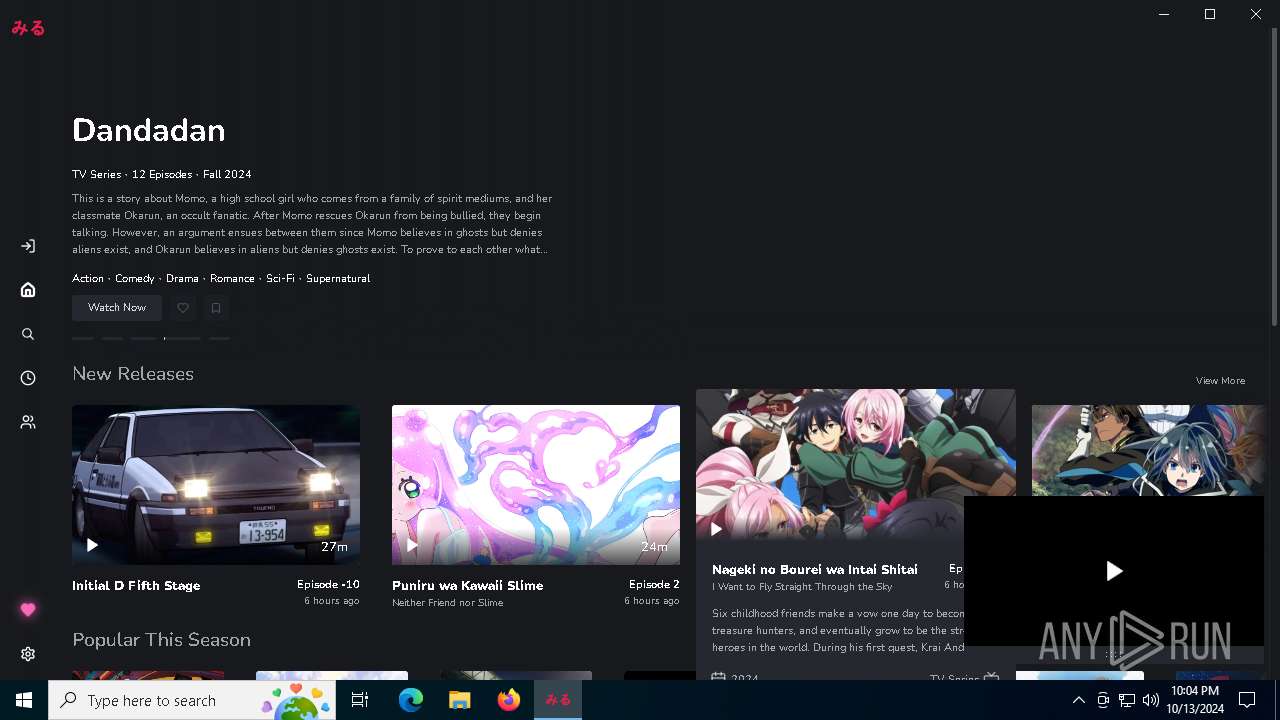Open Task View on taskbar
The image size is (1280, 720).
(x=360, y=700)
